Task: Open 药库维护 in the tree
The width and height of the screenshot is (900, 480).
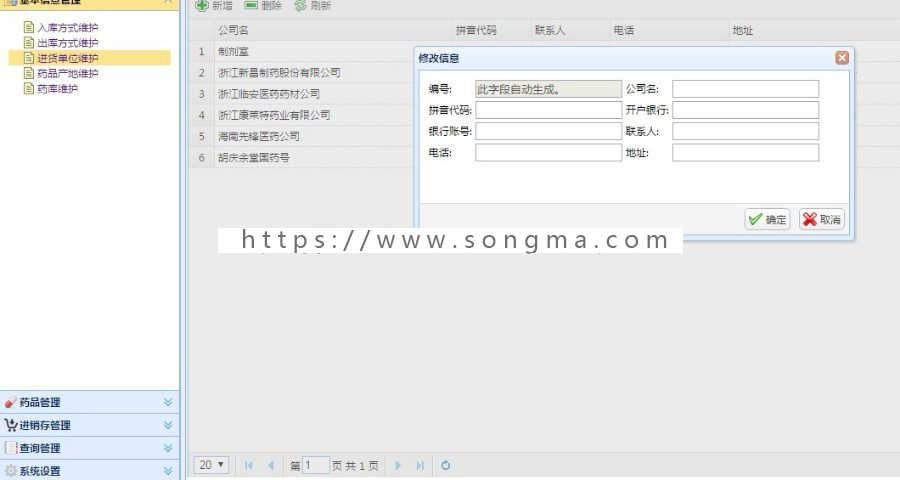Action: (x=57, y=88)
